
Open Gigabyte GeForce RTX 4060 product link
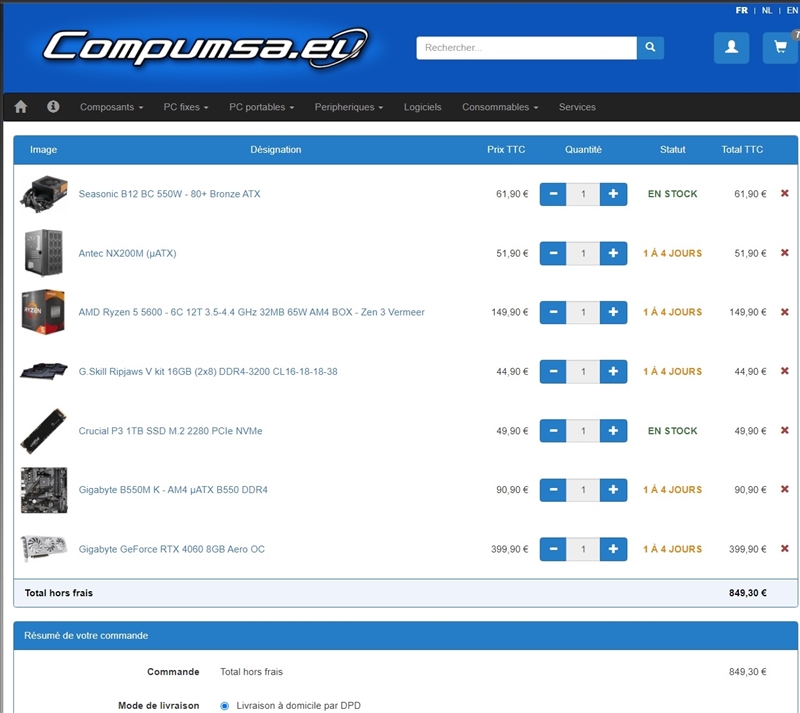click(171, 549)
